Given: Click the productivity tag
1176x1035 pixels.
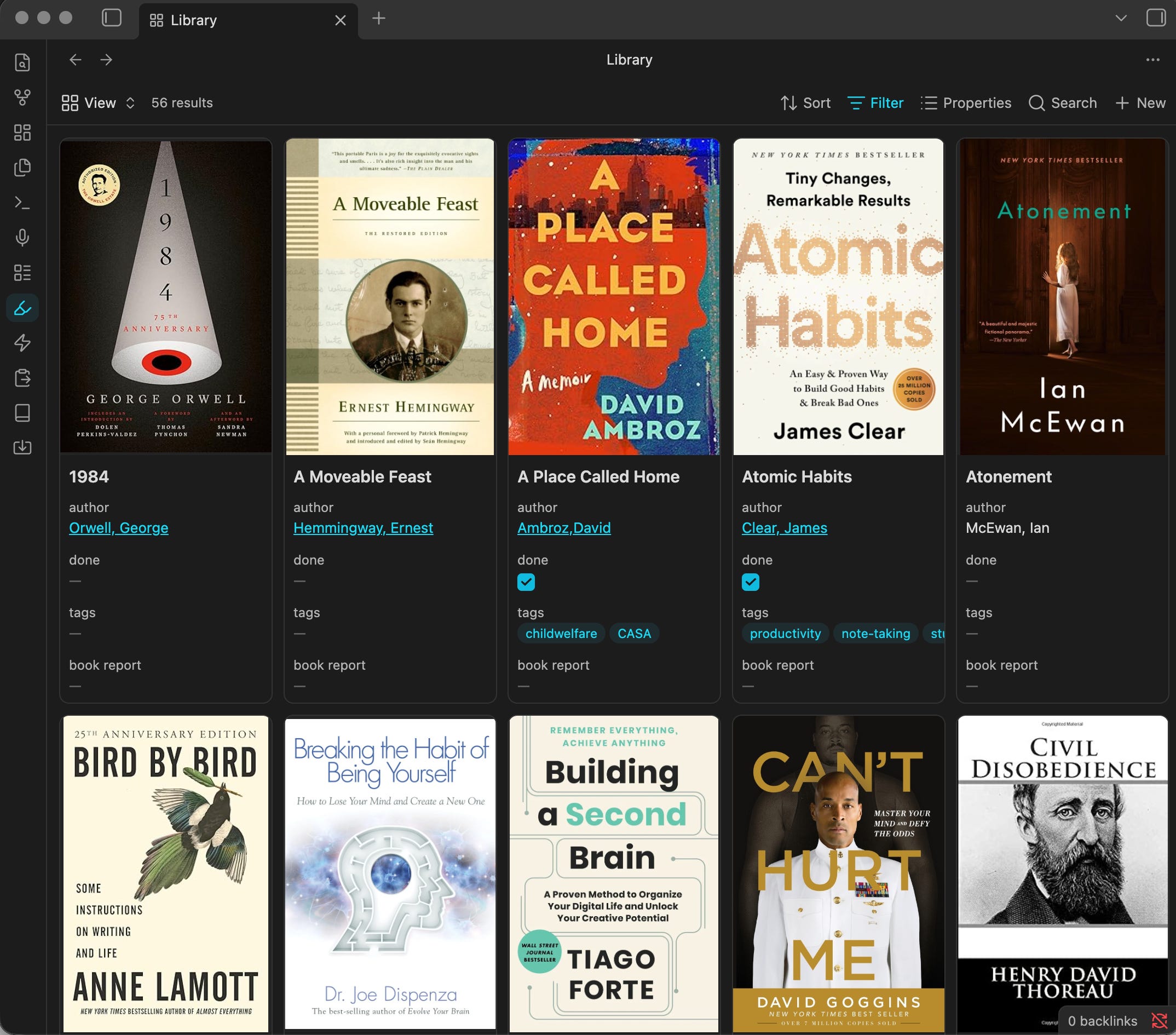Looking at the screenshot, I should tap(785, 634).
